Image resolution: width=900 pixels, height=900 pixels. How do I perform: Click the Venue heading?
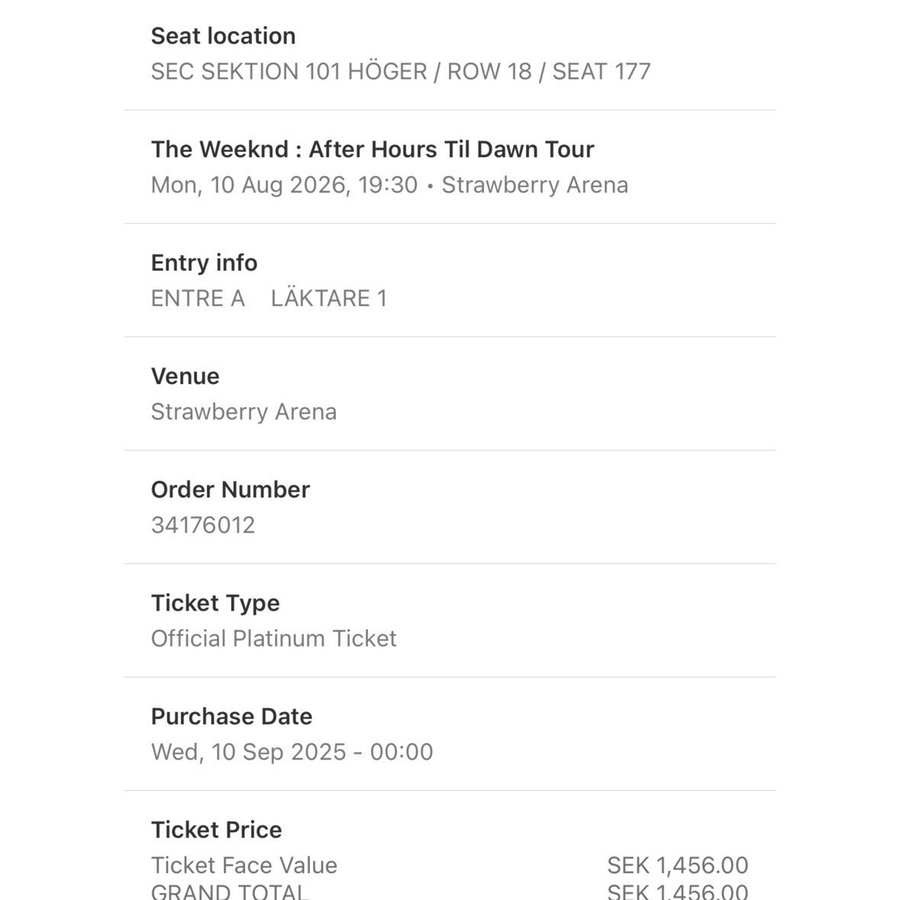pos(185,376)
